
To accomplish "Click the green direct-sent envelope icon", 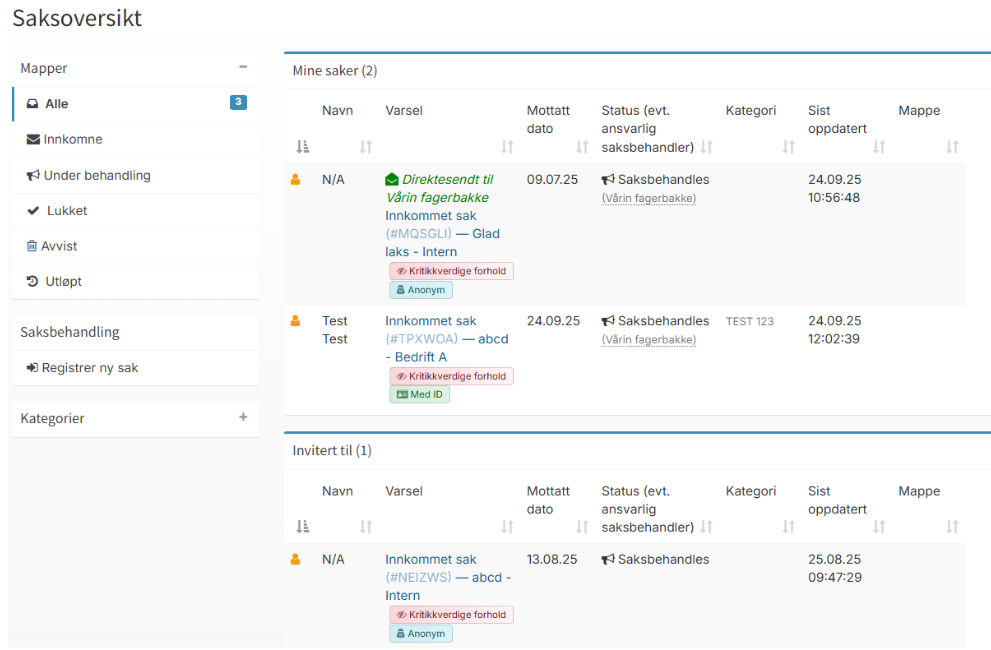I will (392, 180).
